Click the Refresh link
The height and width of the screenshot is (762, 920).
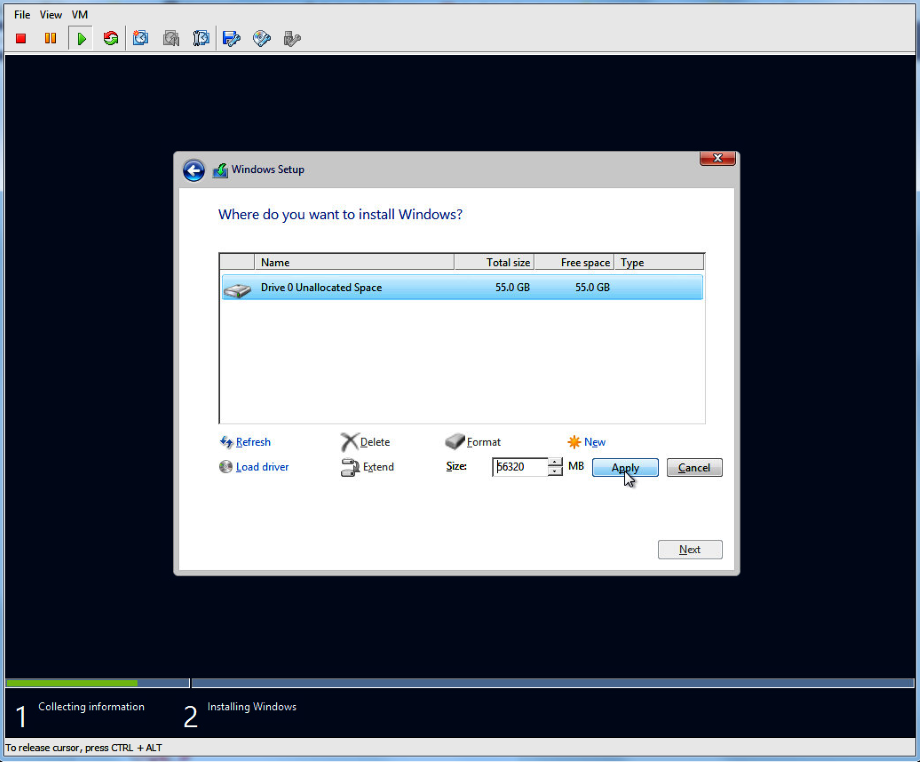coord(252,442)
